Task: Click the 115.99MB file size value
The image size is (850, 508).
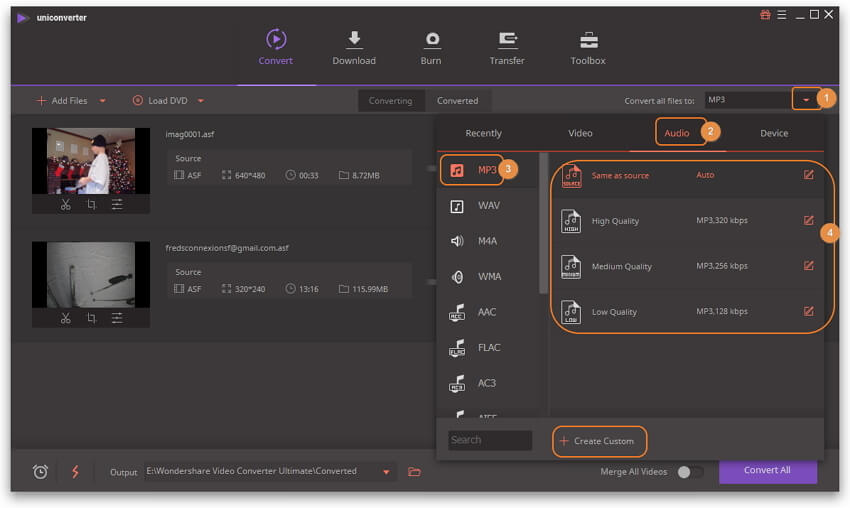Action: pos(370,289)
